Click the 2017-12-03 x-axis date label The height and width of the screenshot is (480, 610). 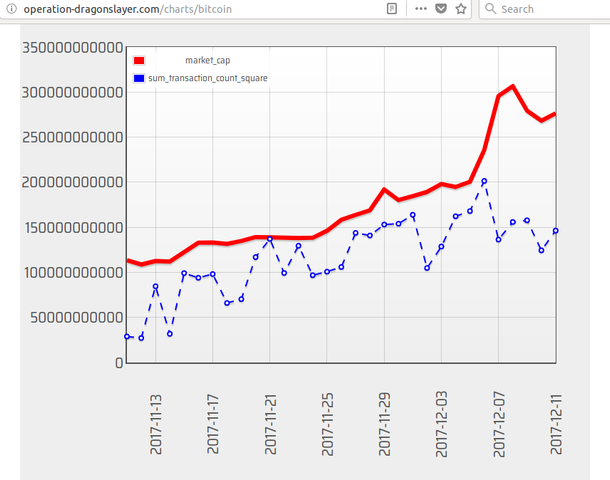pyautogui.click(x=441, y=425)
